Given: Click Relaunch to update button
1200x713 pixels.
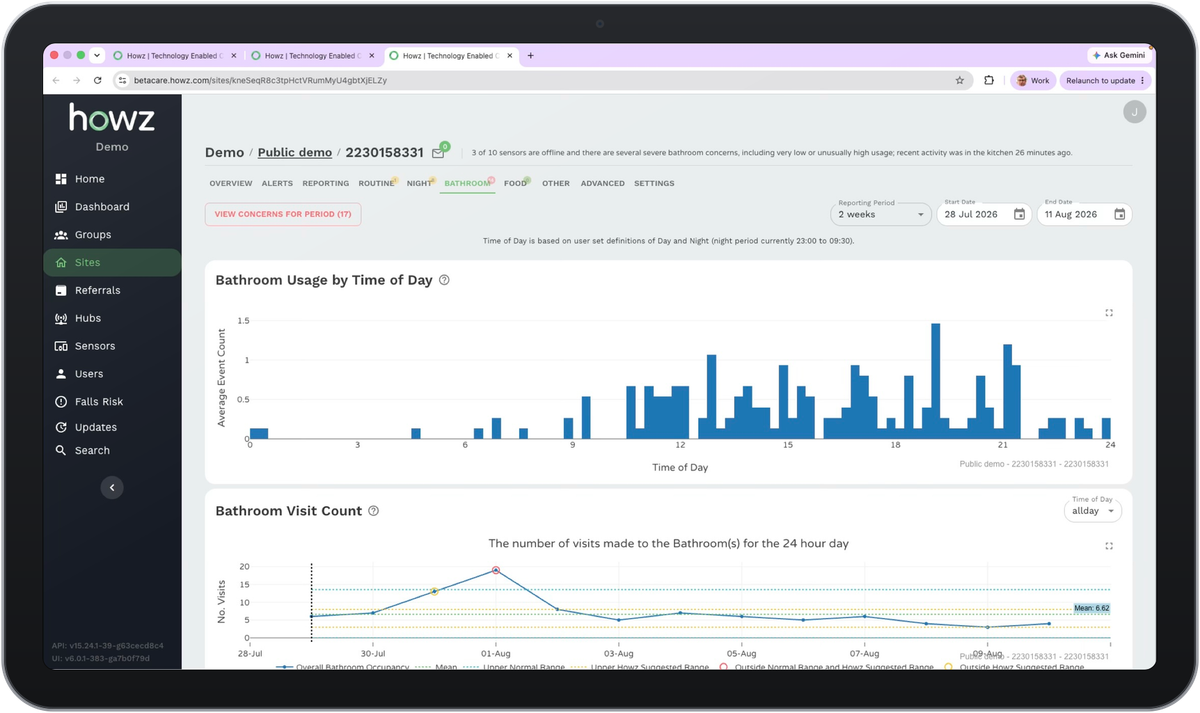Looking at the screenshot, I should (1105, 81).
